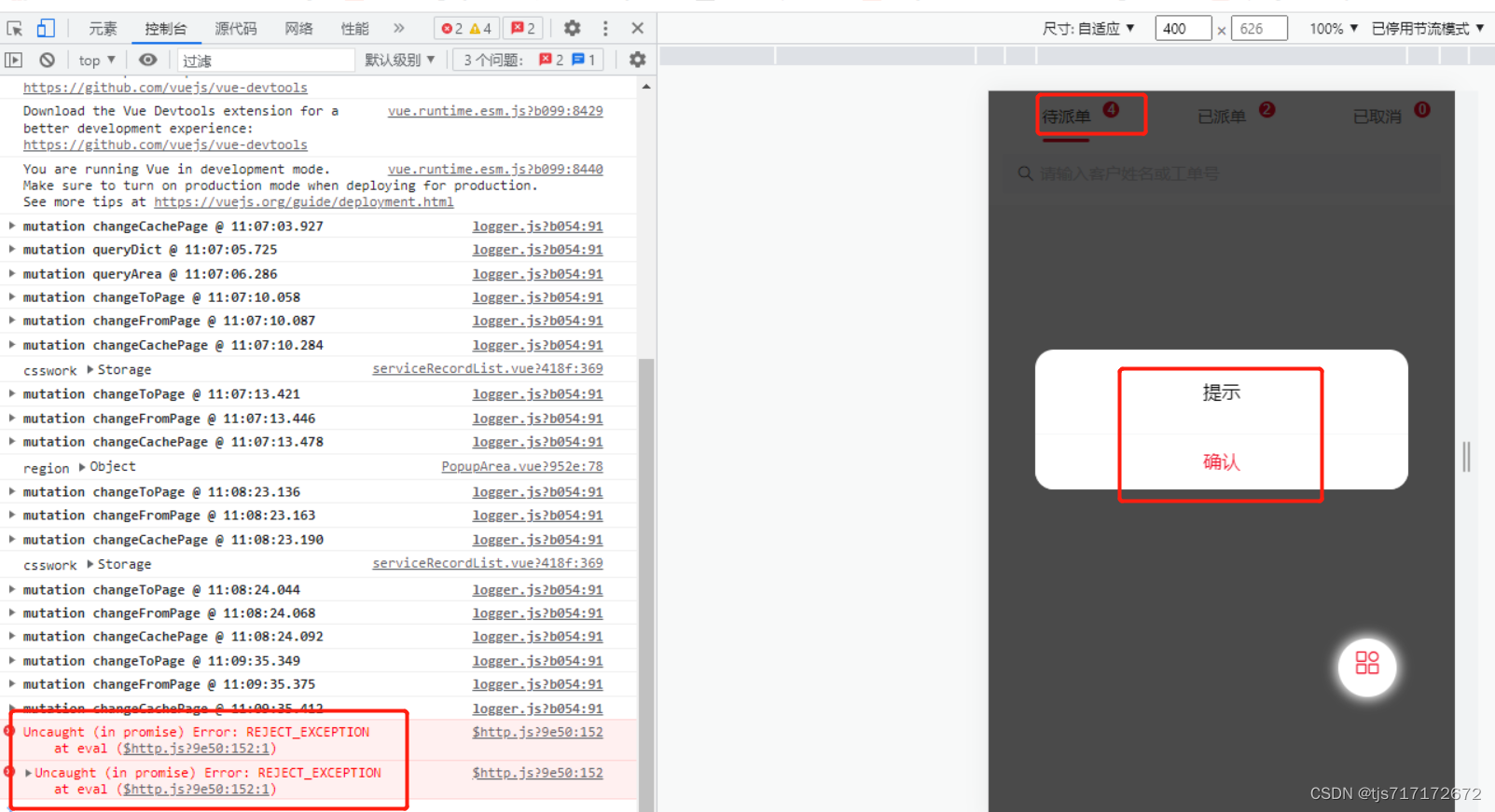
Task: Focus the 过滤 filter input
Action: click(266, 61)
